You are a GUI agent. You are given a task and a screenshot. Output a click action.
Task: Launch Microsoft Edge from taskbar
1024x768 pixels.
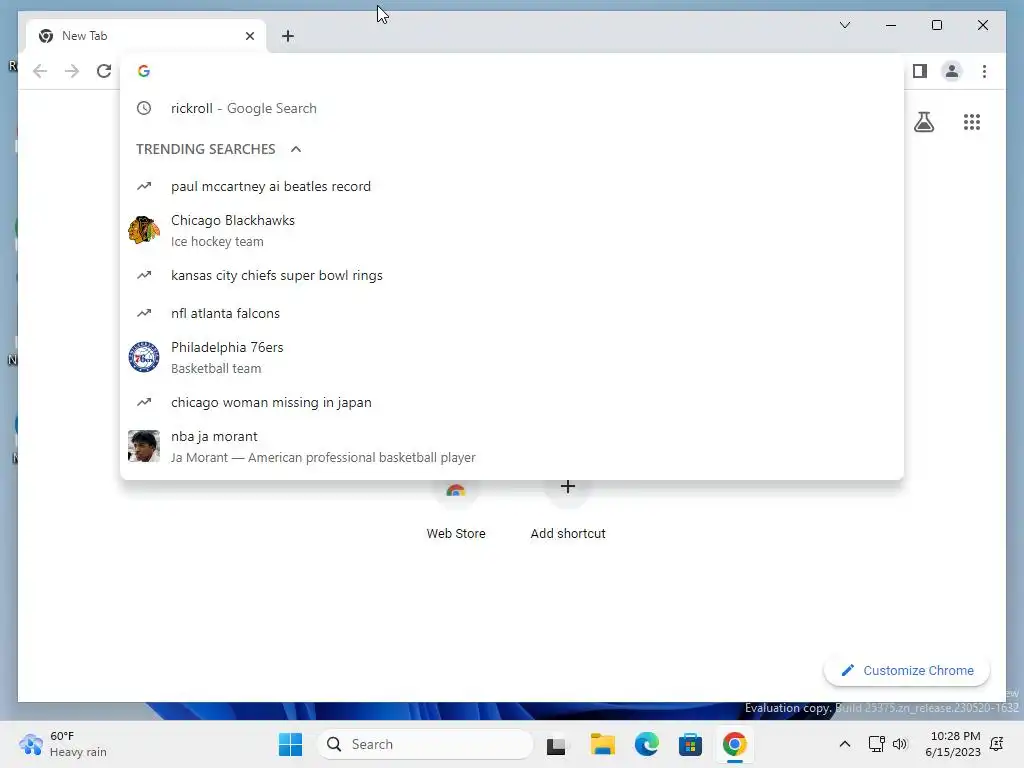[x=647, y=744]
